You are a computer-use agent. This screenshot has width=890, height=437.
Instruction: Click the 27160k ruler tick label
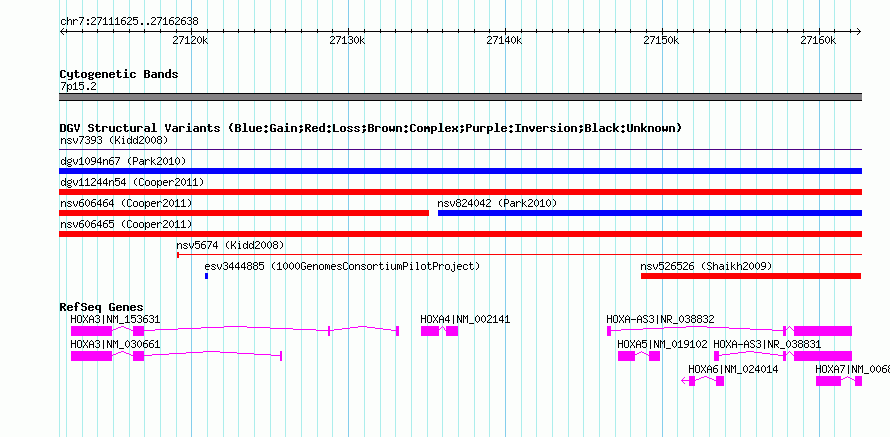pyautogui.click(x=818, y=41)
